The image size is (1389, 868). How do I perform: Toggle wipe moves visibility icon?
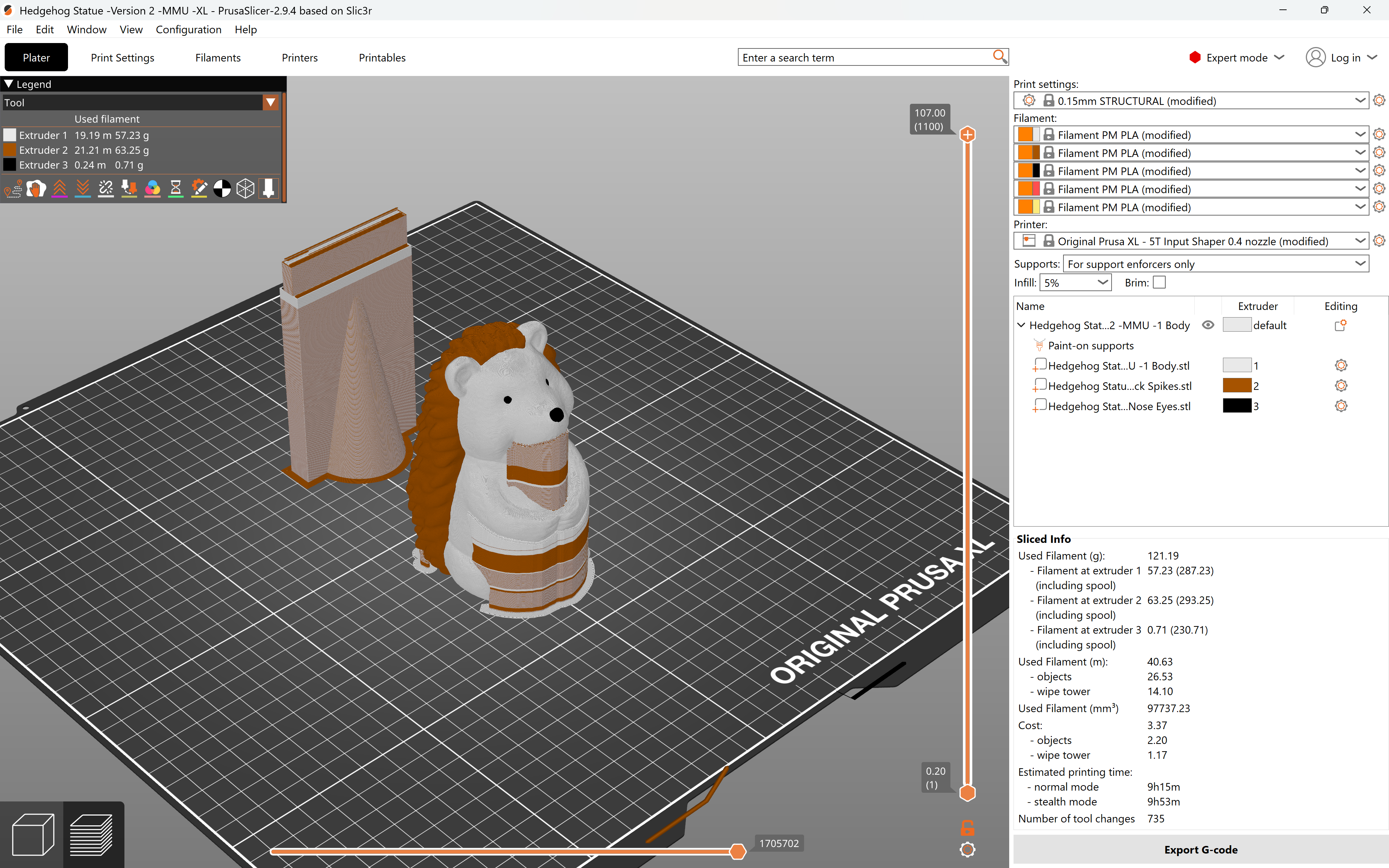36,188
